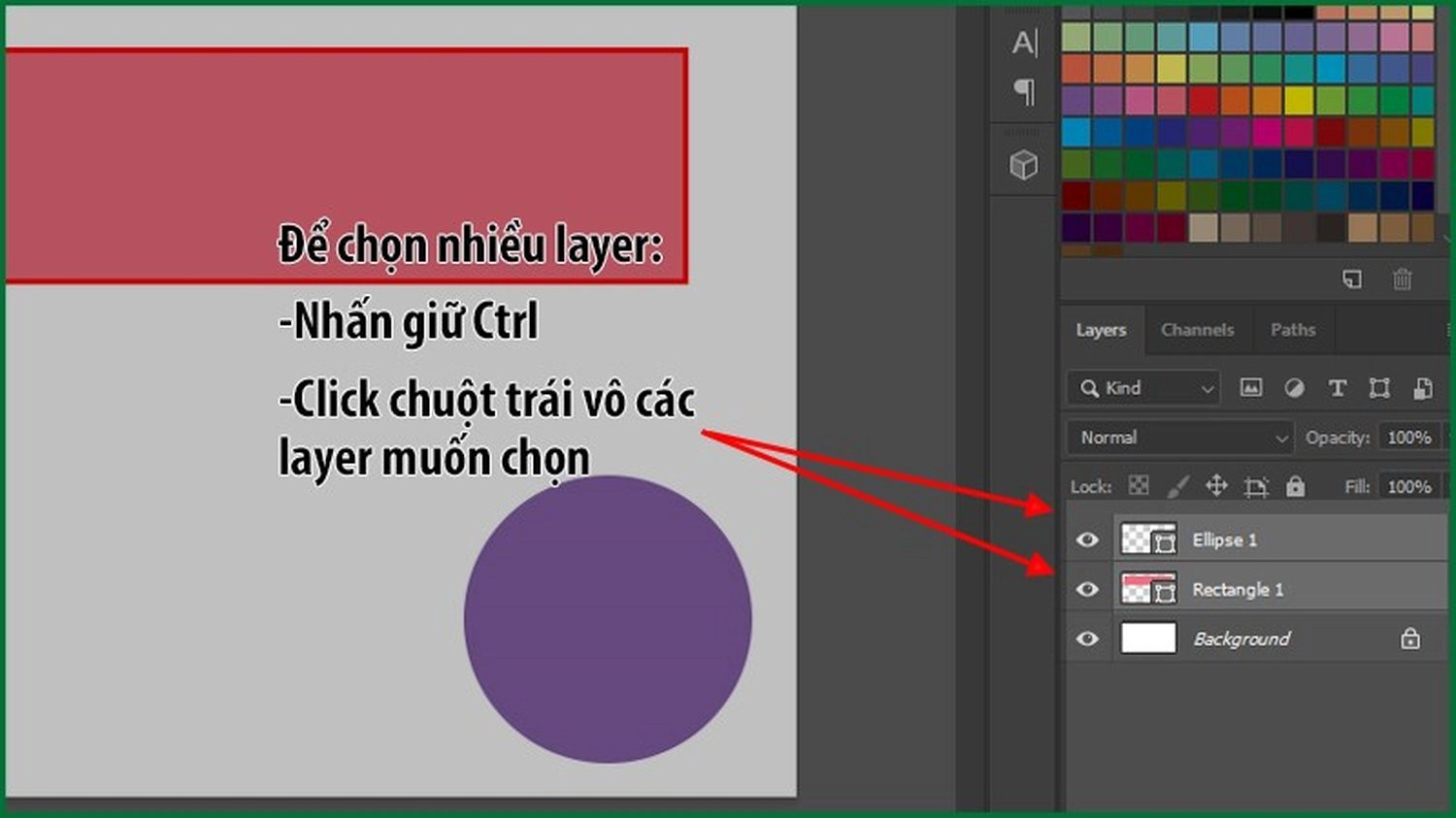Filter layers by smart objects icon
Image resolution: width=1456 pixels, height=818 pixels.
point(1423,388)
